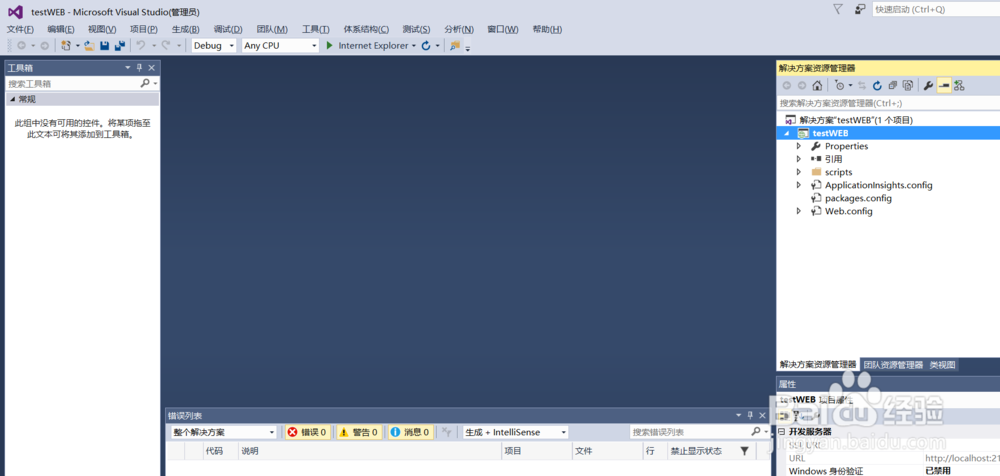Image resolution: width=1000 pixels, height=476 pixels.
Task: Click the View Class Diagram icon in Solution Explorer
Action: point(959,86)
